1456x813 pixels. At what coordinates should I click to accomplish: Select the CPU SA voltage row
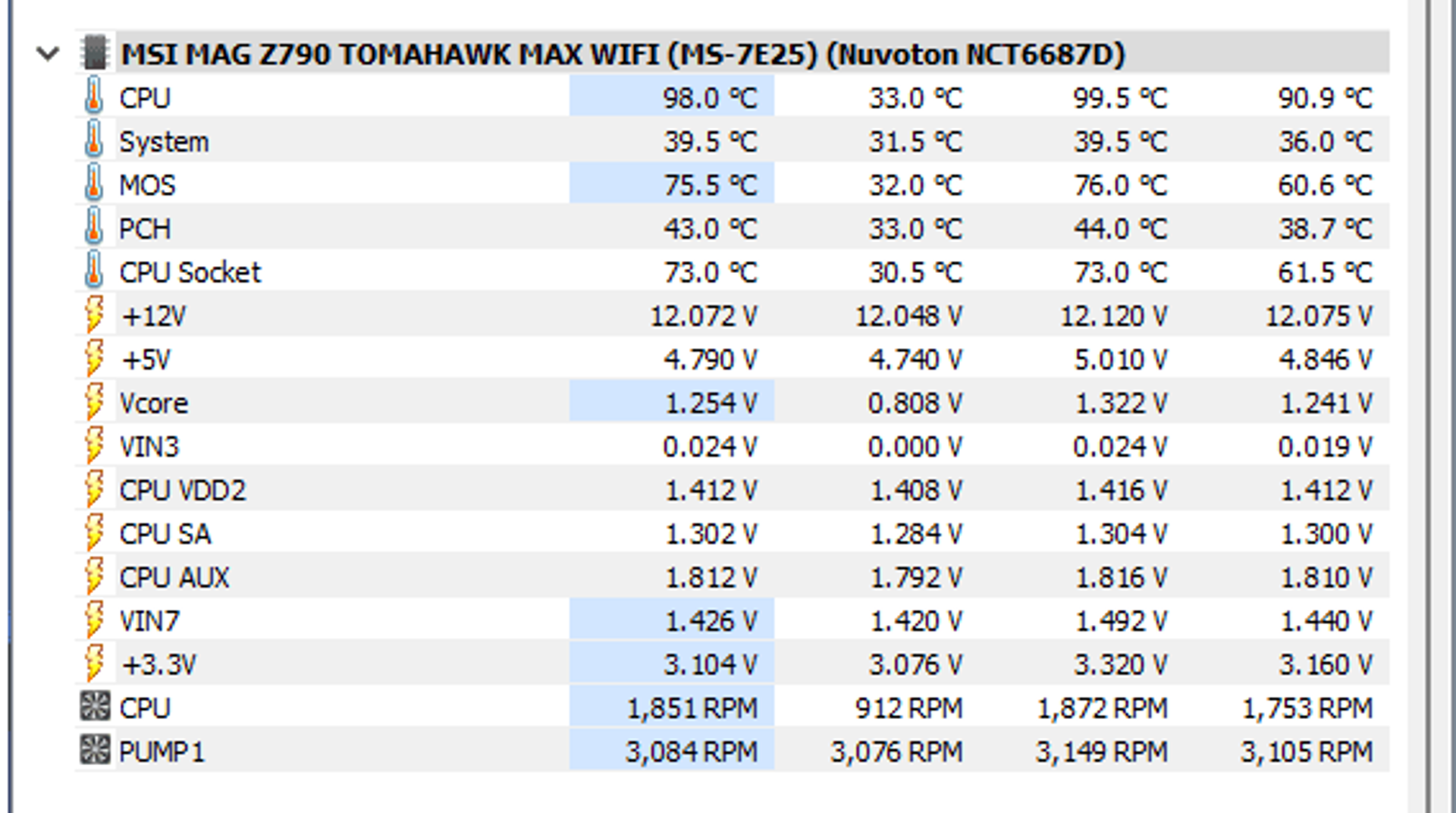coord(733,533)
